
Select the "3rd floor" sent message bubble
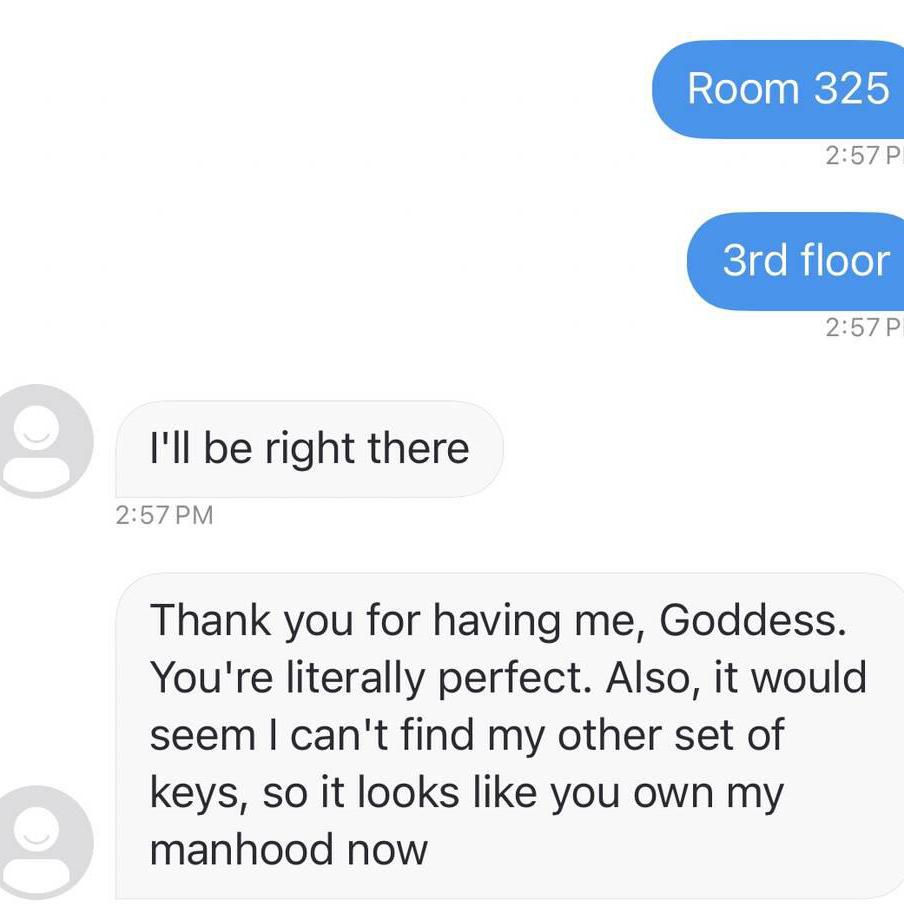796,261
